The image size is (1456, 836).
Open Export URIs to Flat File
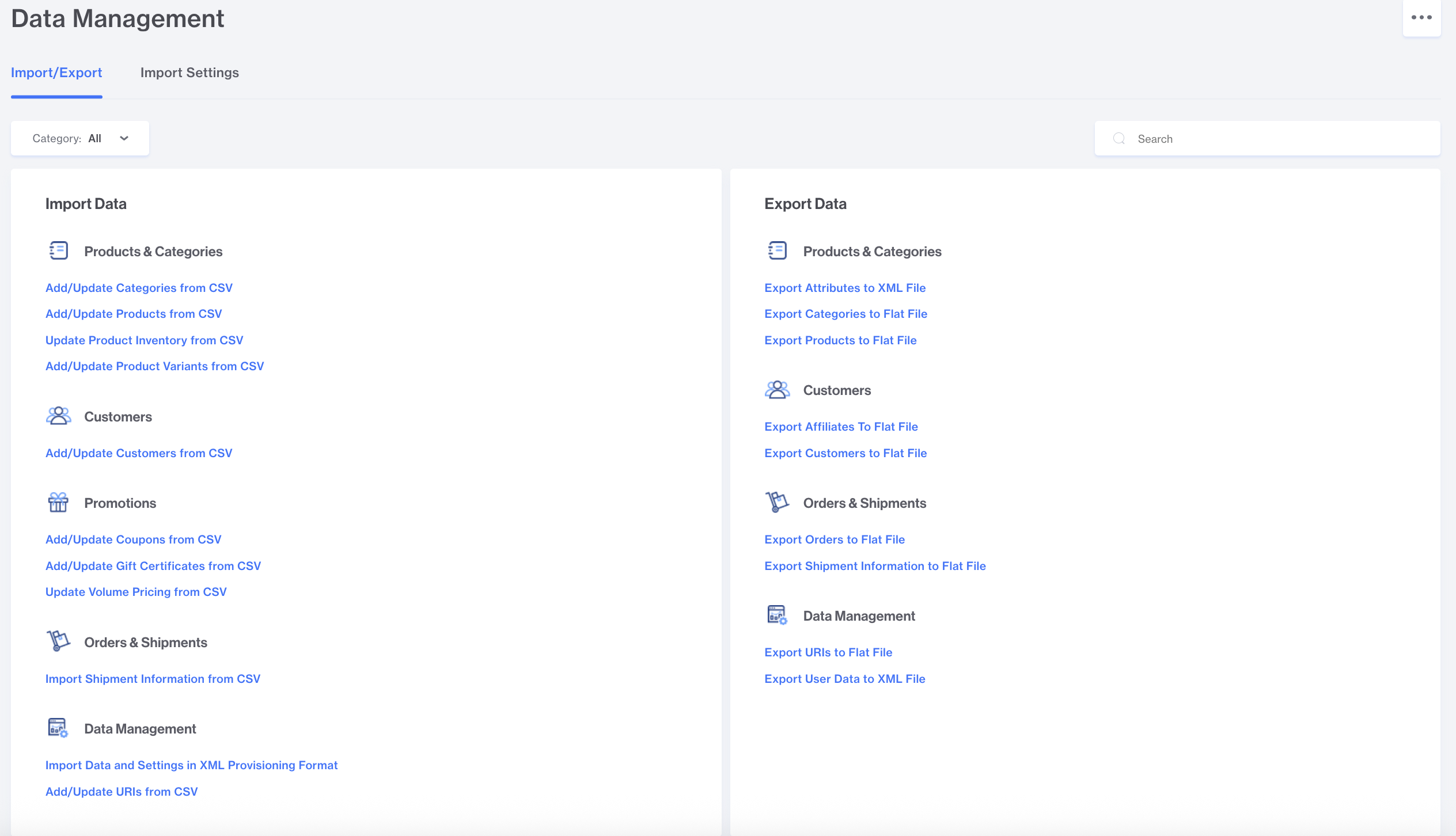click(x=828, y=652)
